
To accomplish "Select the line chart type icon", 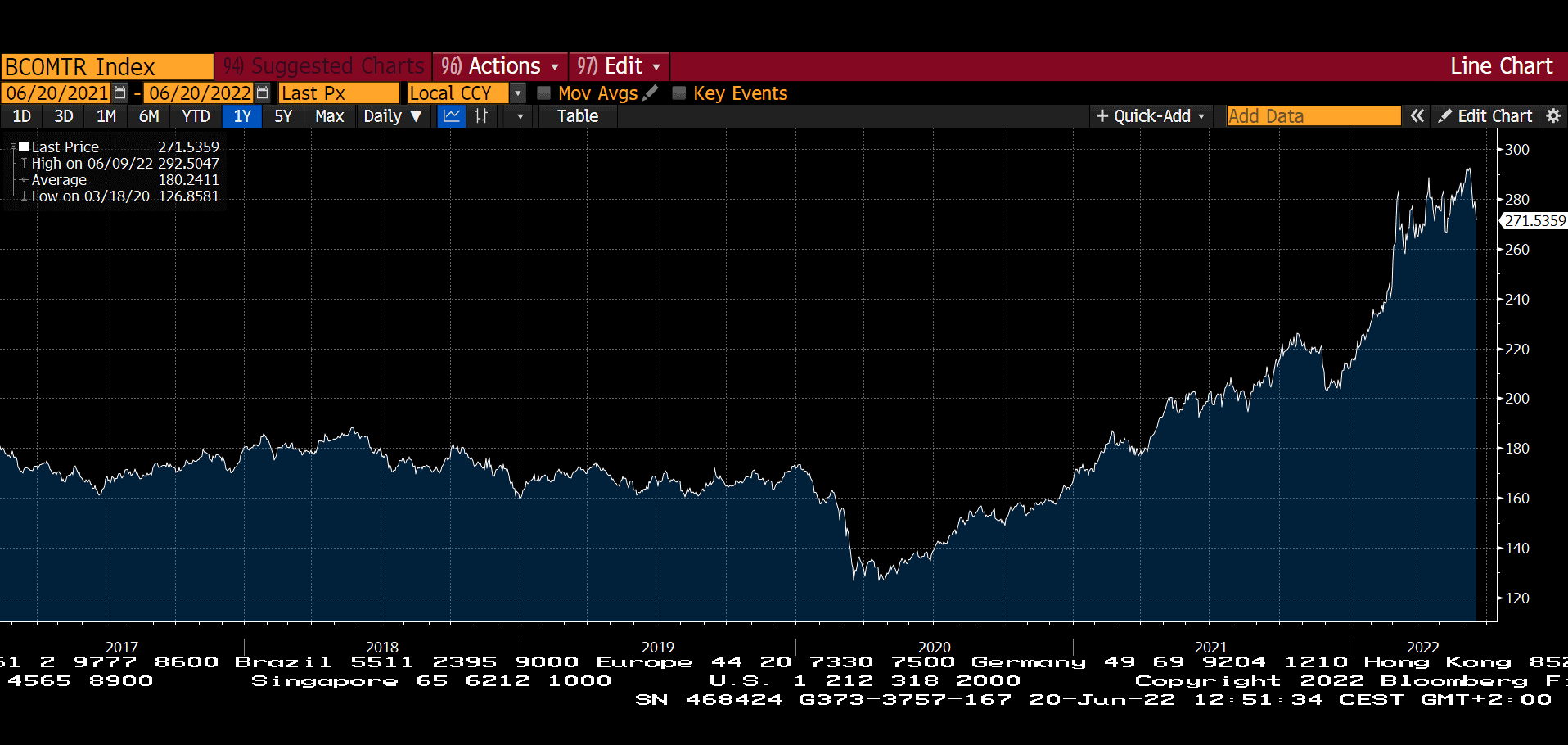I will [451, 116].
